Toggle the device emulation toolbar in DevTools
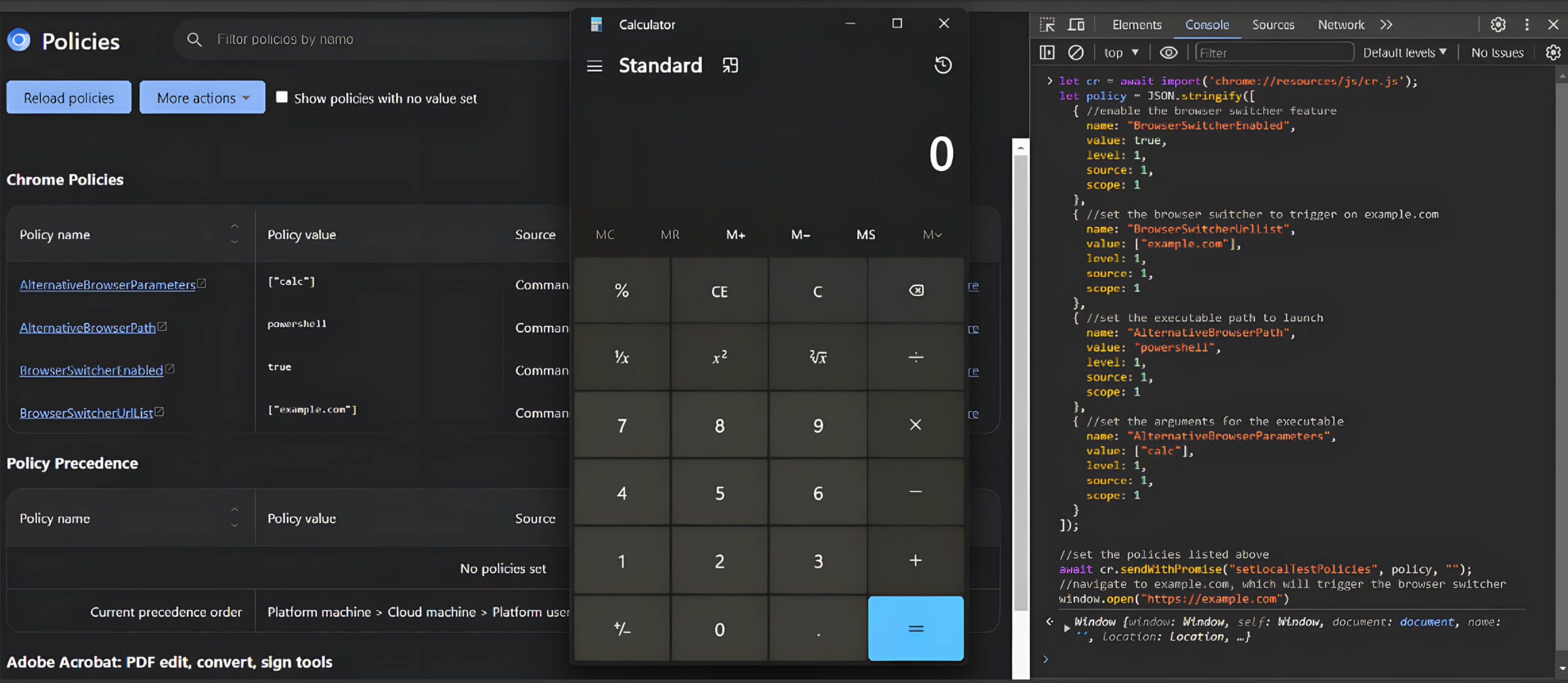 tap(1076, 24)
